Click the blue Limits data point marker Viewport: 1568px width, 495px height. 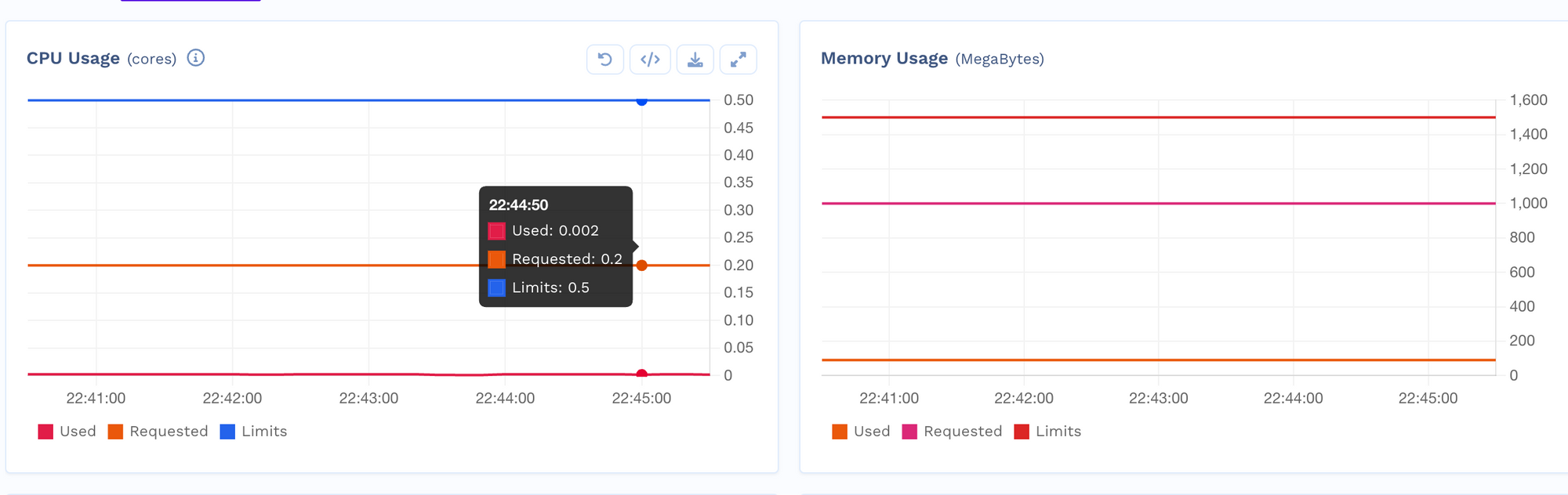642,101
